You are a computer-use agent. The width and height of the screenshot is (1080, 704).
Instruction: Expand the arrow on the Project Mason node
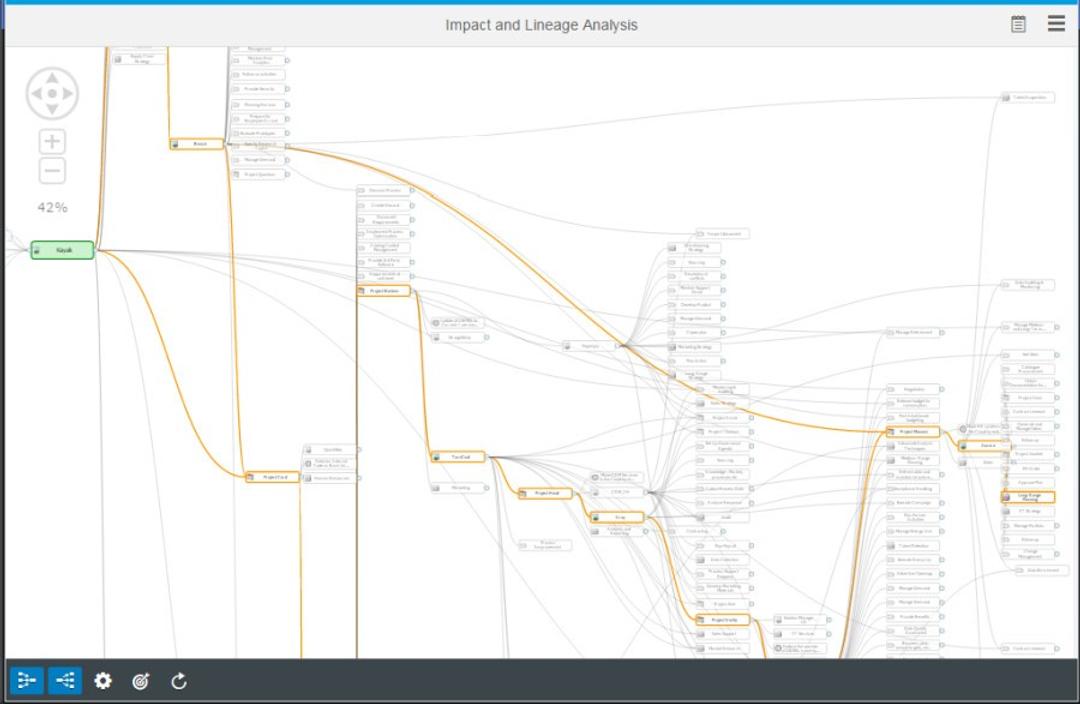point(941,432)
